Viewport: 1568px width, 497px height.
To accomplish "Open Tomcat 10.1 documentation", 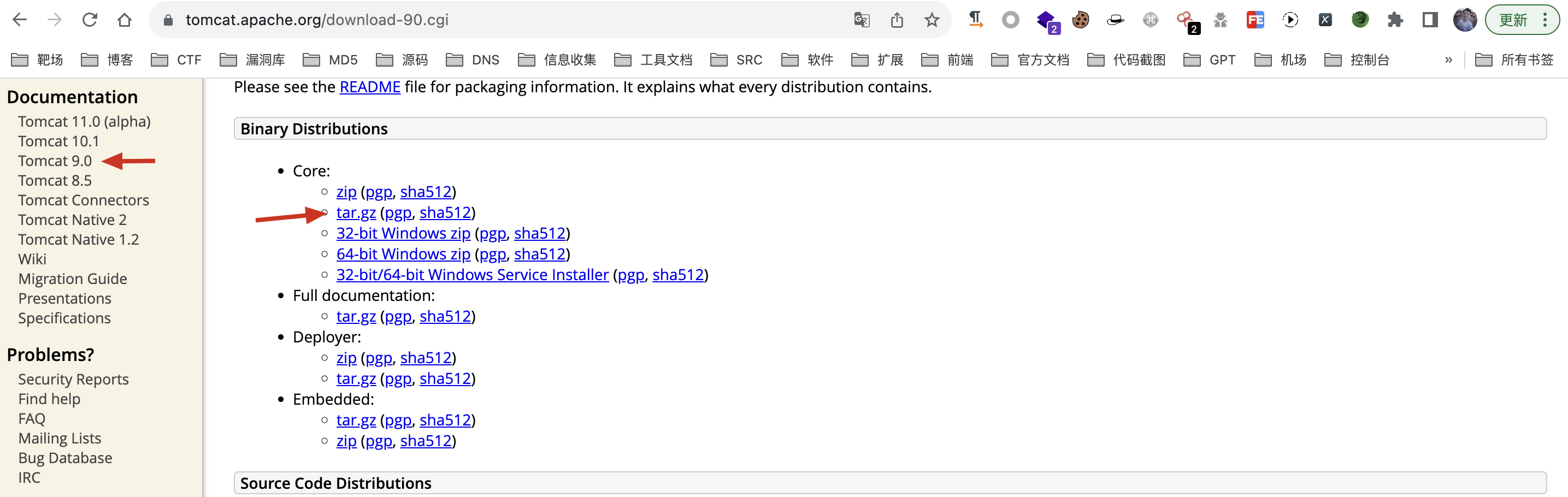I will (x=58, y=141).
